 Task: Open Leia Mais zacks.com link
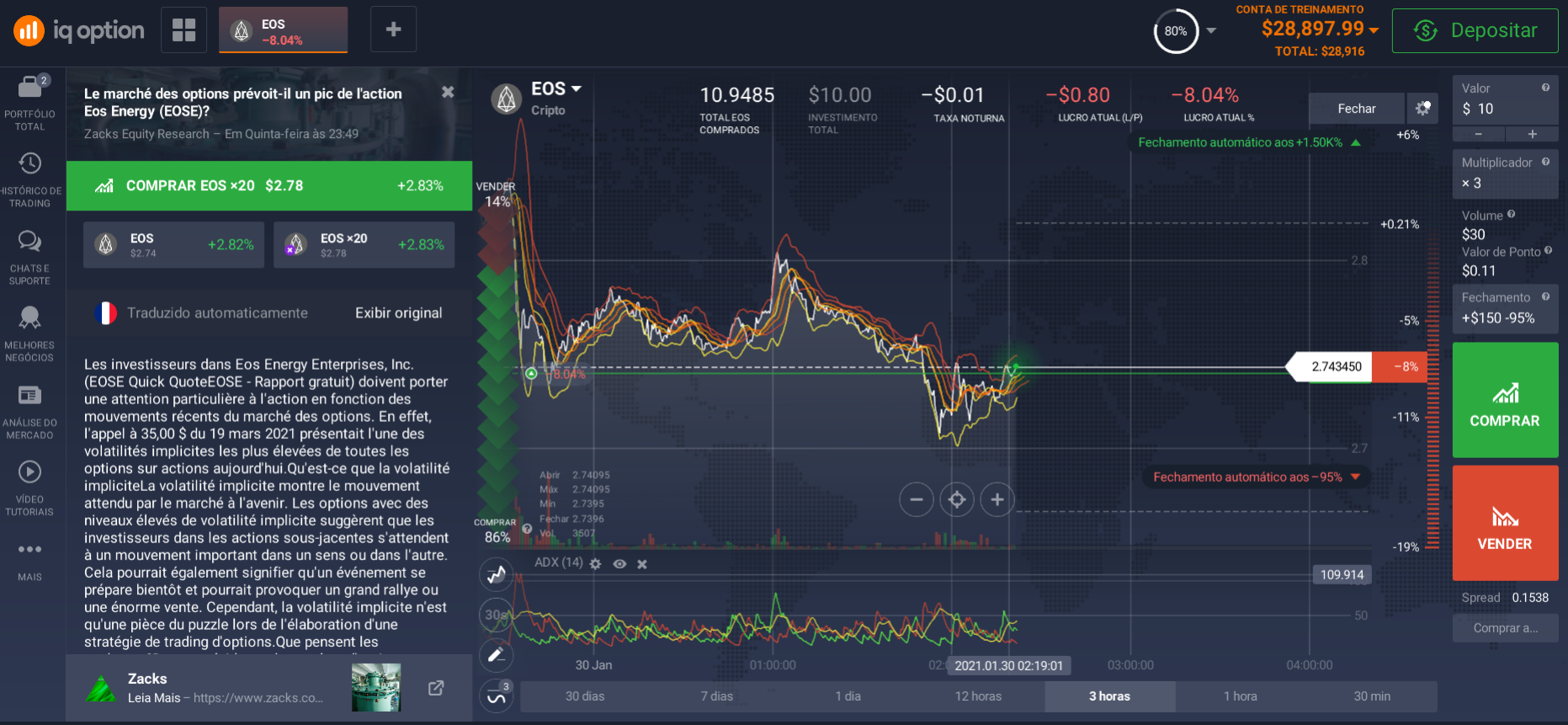click(226, 698)
